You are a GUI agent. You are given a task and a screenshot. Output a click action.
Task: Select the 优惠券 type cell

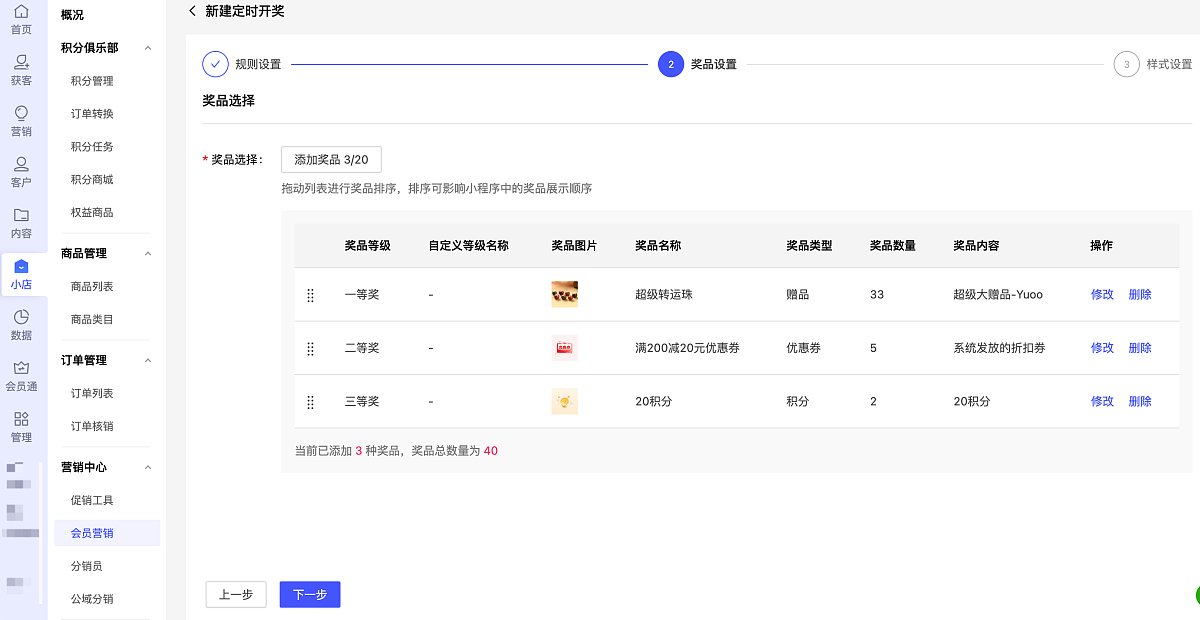point(804,348)
